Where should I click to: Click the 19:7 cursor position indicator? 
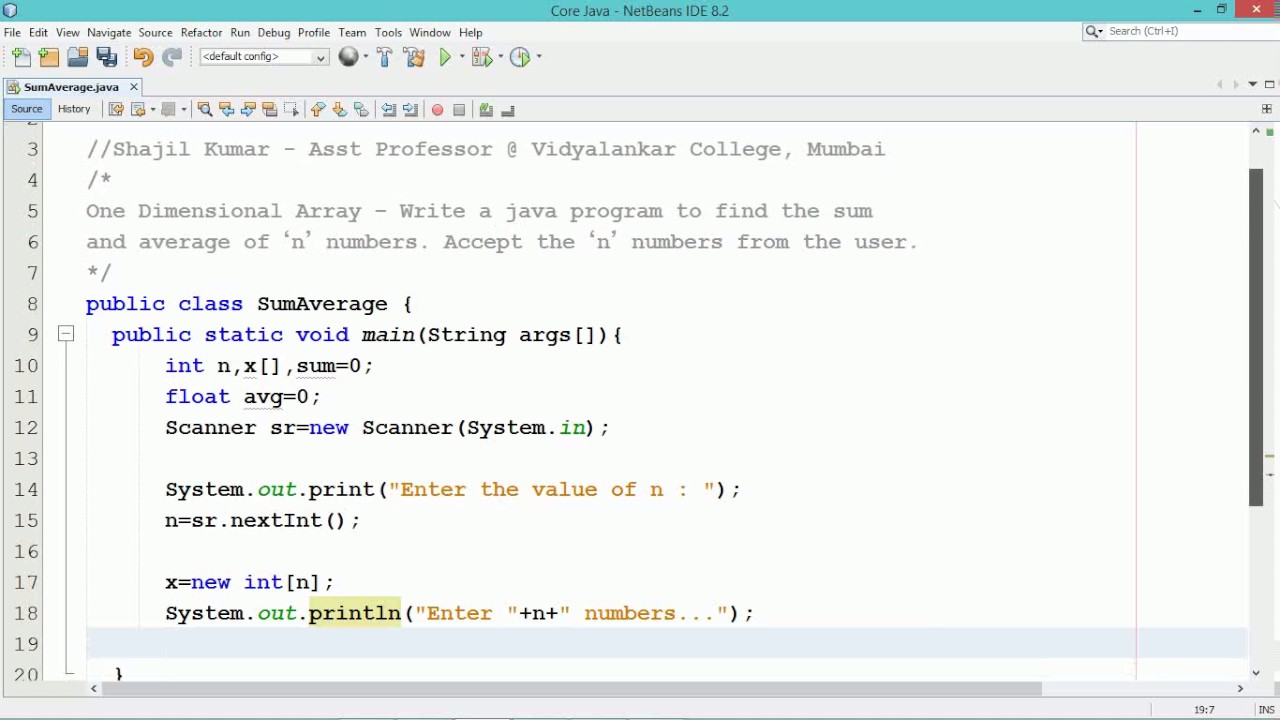(x=1204, y=710)
